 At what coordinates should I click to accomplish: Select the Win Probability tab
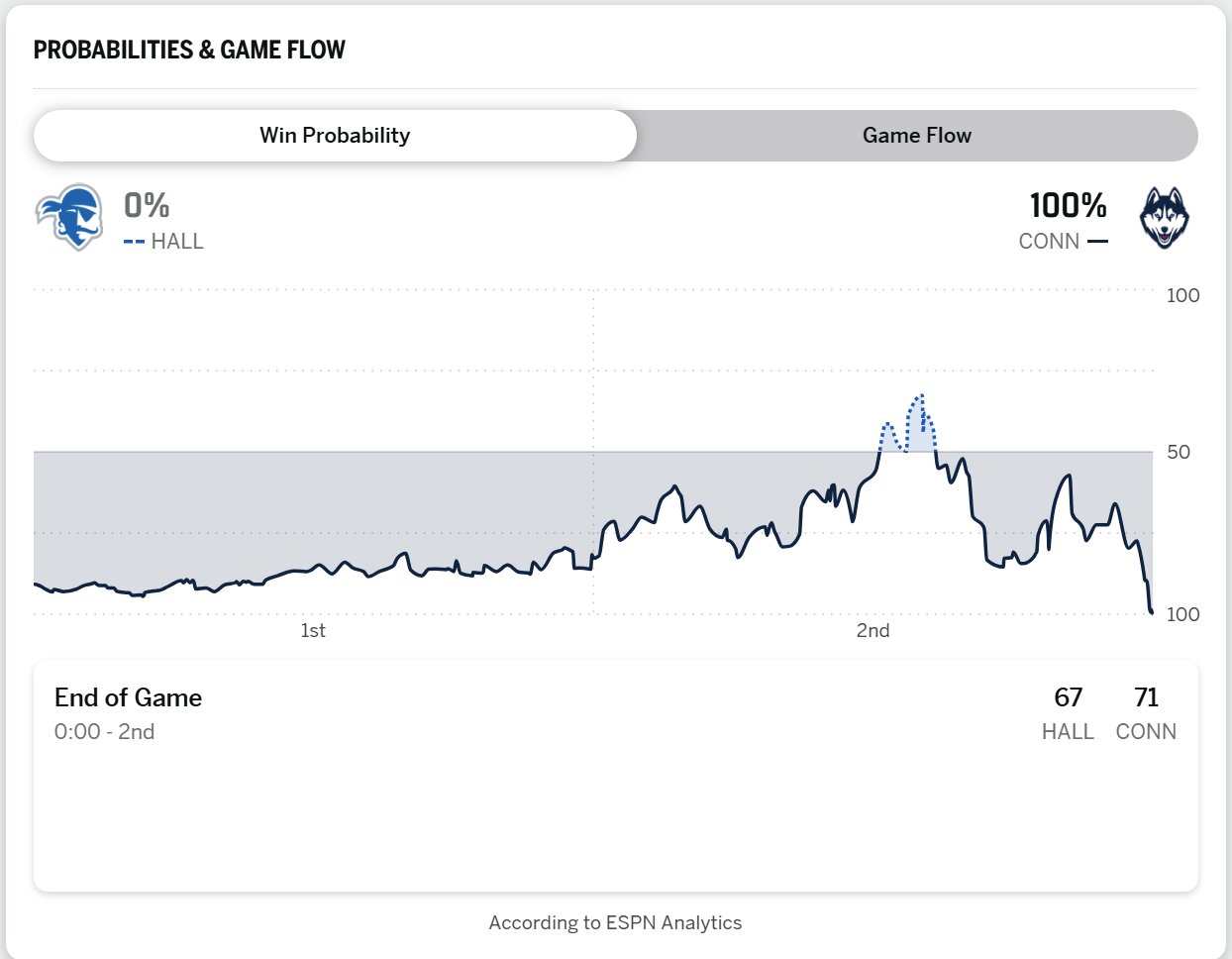(x=335, y=136)
